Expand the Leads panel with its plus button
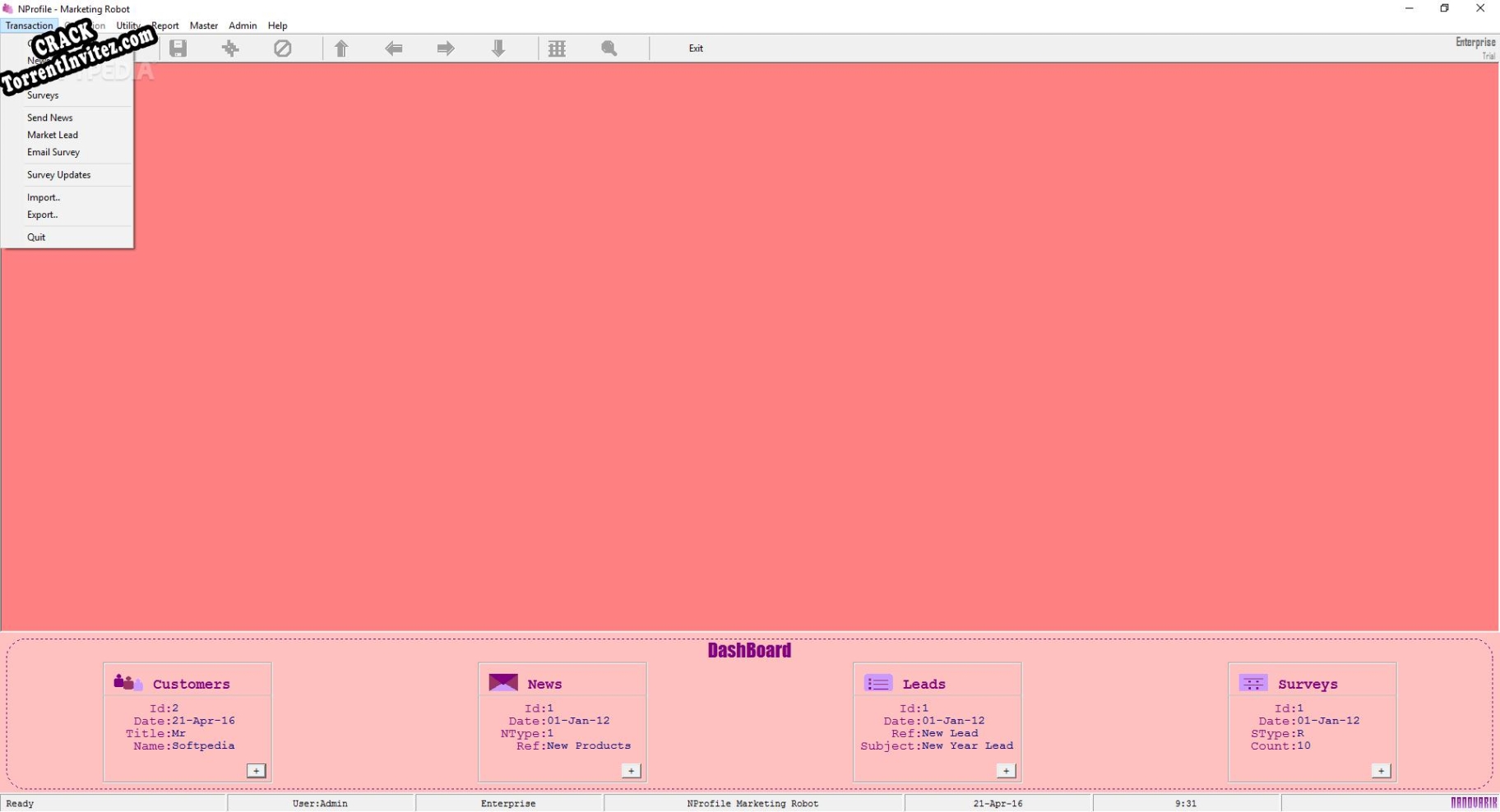Viewport: 1500px width, 812px height. 1005,770
